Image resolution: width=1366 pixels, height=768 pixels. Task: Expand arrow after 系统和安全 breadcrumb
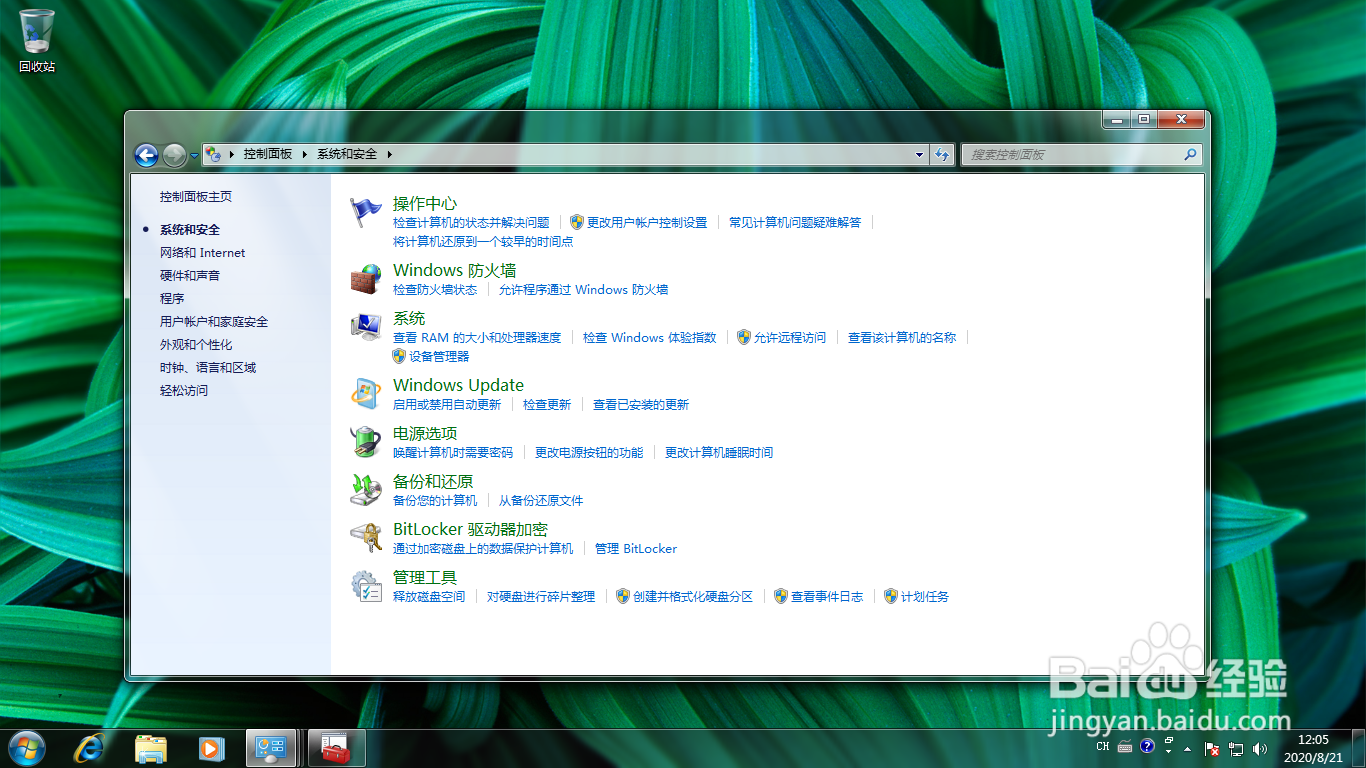coord(389,154)
